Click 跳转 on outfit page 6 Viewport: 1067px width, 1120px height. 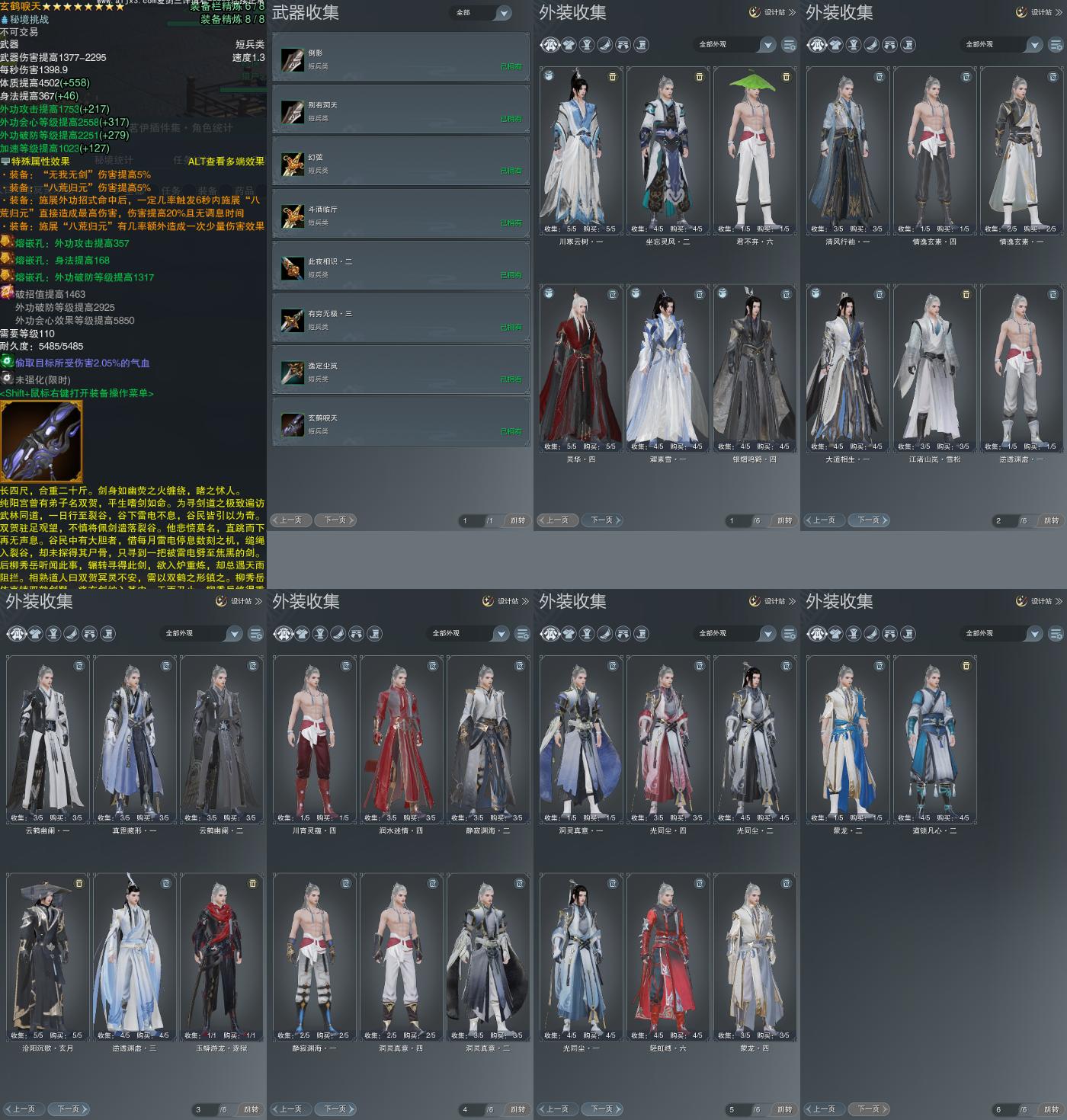[1052, 1109]
